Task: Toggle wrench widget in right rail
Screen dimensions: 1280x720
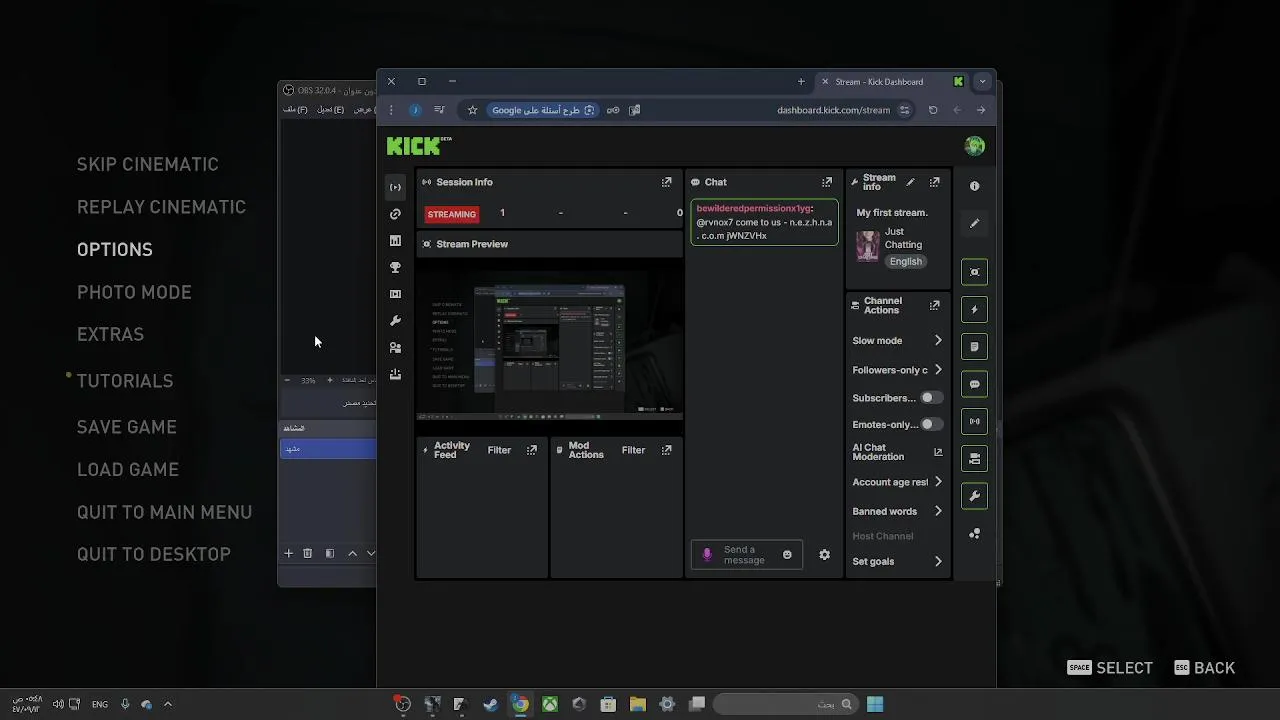Action: click(x=974, y=496)
